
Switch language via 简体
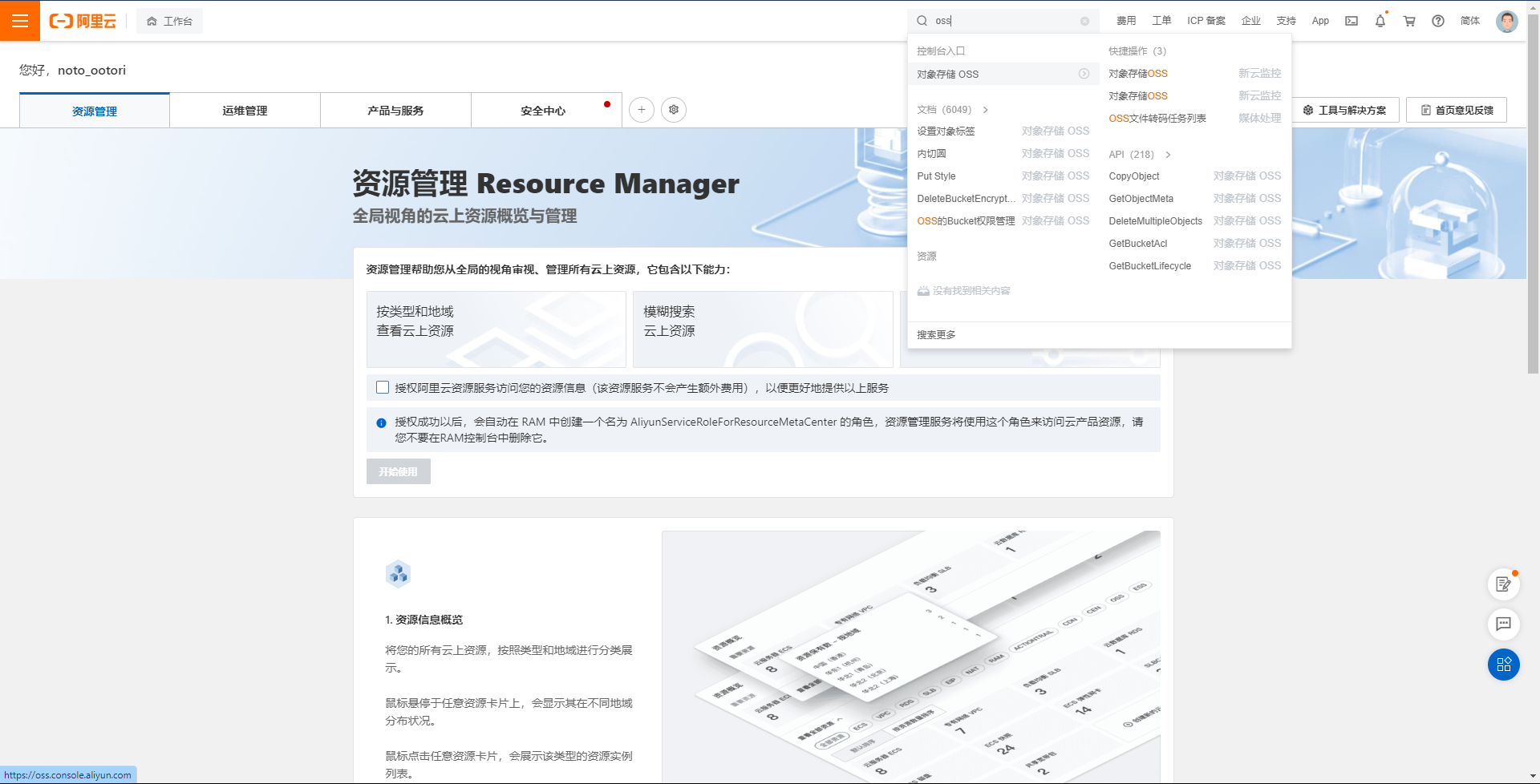point(1469,21)
